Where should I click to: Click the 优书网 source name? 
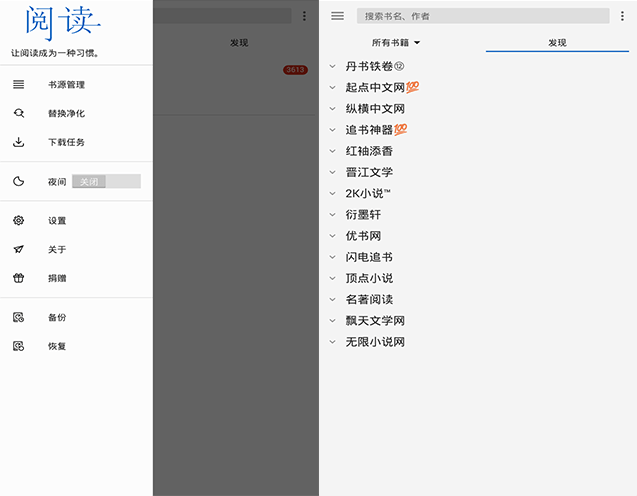[x=363, y=236]
